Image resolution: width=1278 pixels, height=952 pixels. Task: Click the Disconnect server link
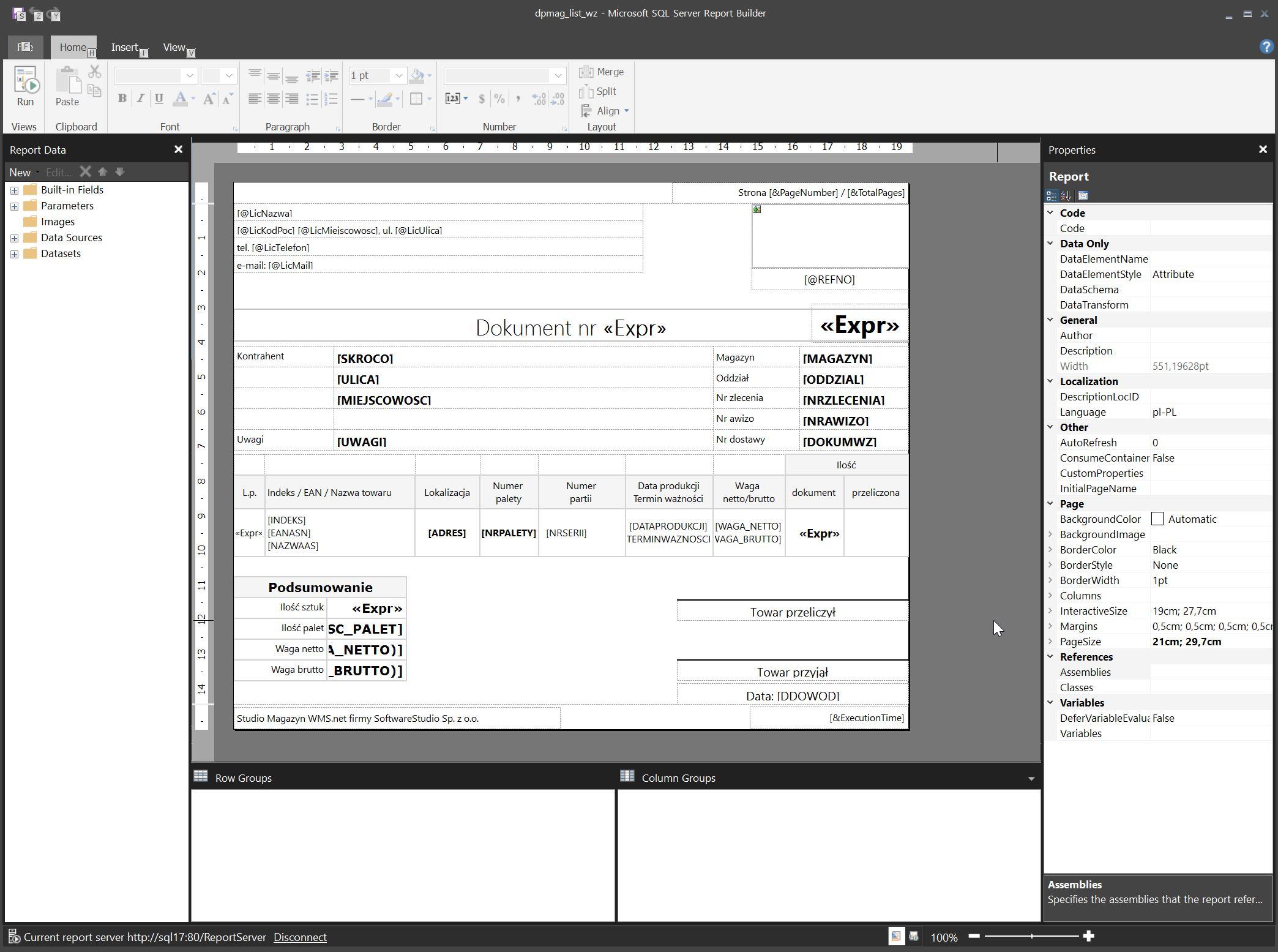pyautogui.click(x=300, y=937)
